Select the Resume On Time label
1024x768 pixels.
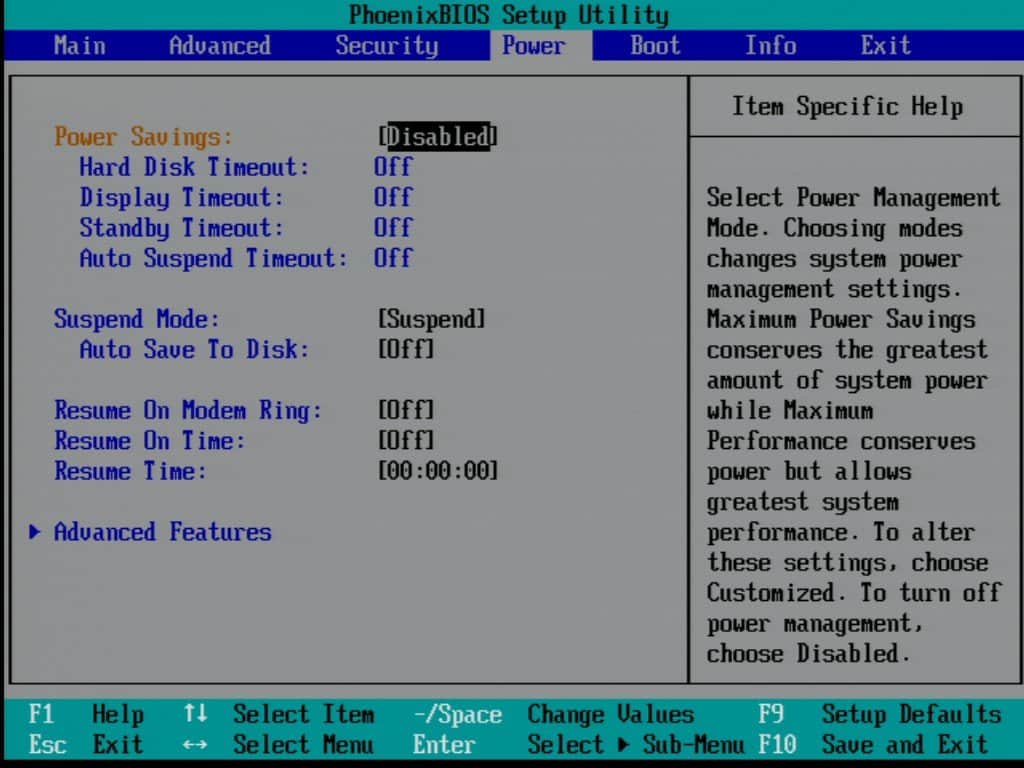pyautogui.click(x=150, y=441)
